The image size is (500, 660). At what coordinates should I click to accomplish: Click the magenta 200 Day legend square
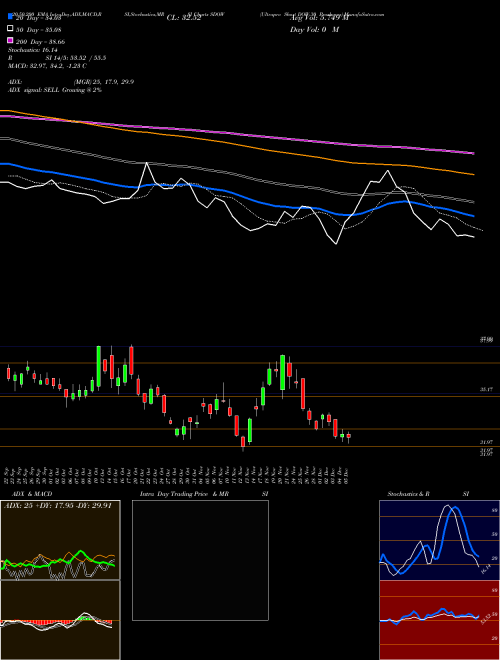[10, 40]
